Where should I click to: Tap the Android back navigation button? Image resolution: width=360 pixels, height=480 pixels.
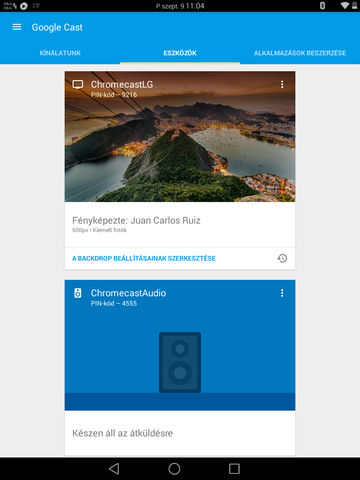114,469
